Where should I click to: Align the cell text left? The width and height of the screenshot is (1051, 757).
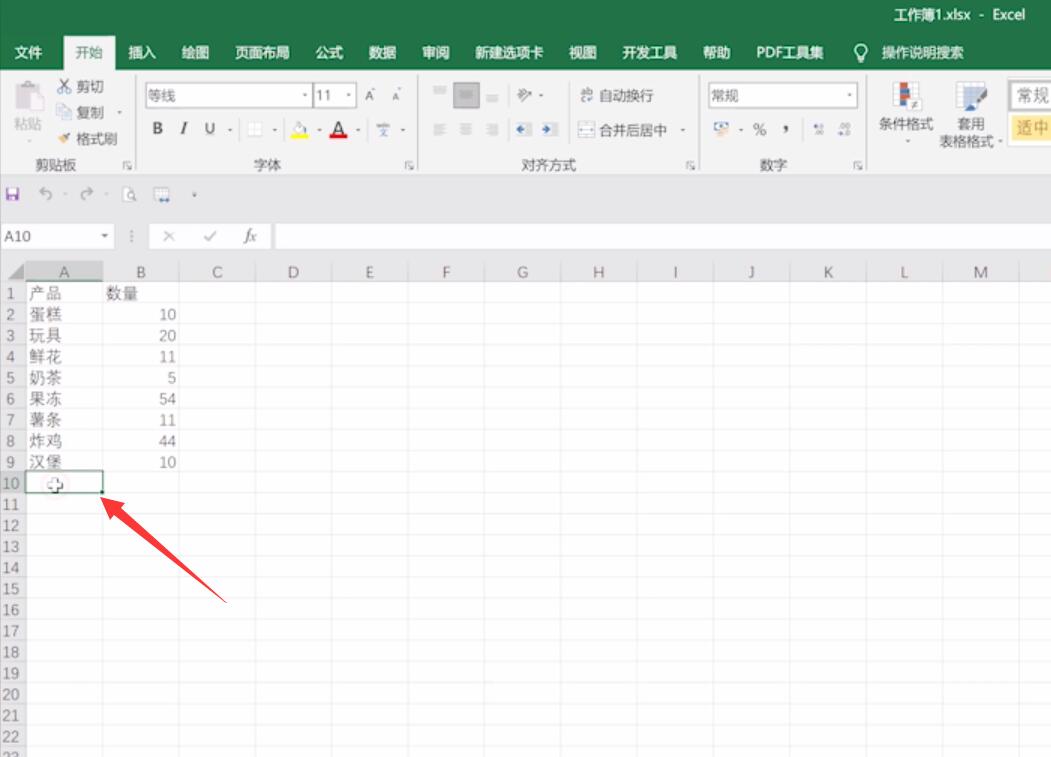point(440,129)
